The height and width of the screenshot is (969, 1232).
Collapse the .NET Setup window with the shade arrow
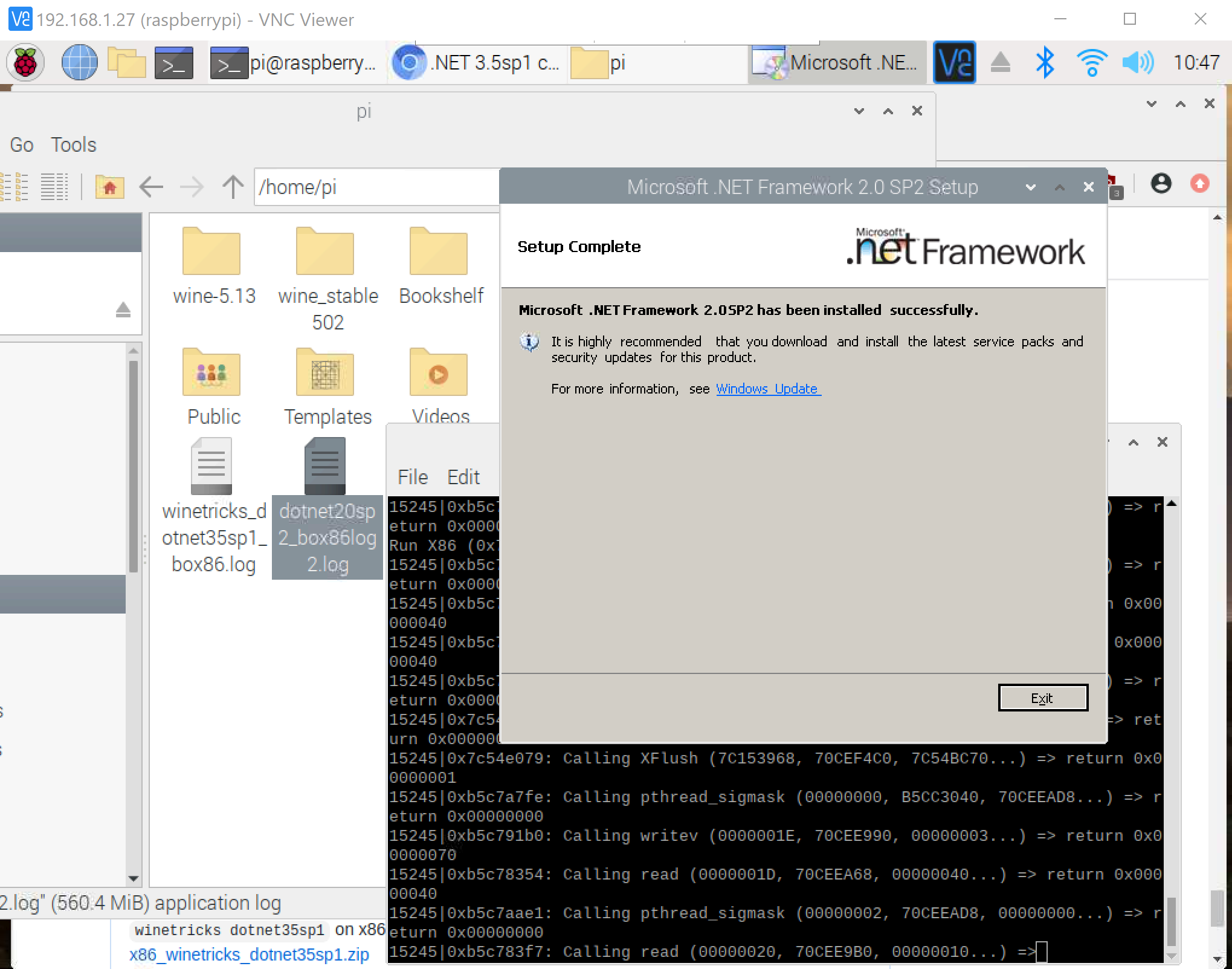coord(1059,187)
